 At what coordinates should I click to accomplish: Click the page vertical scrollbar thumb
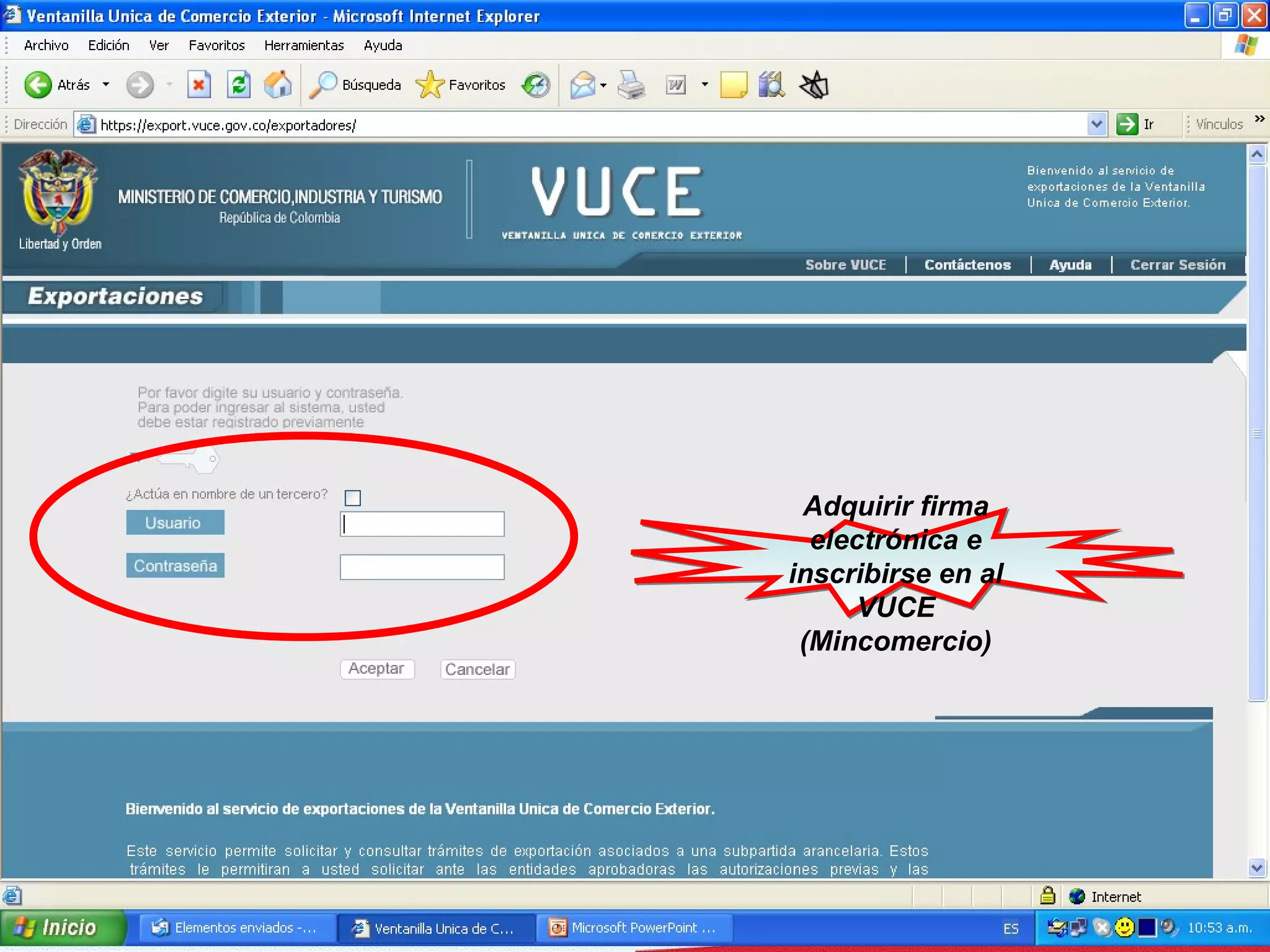coord(1257,434)
